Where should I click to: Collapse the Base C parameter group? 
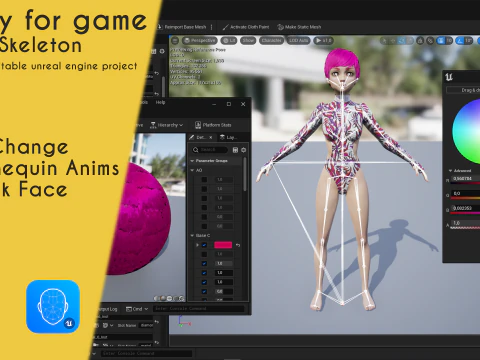pos(192,235)
